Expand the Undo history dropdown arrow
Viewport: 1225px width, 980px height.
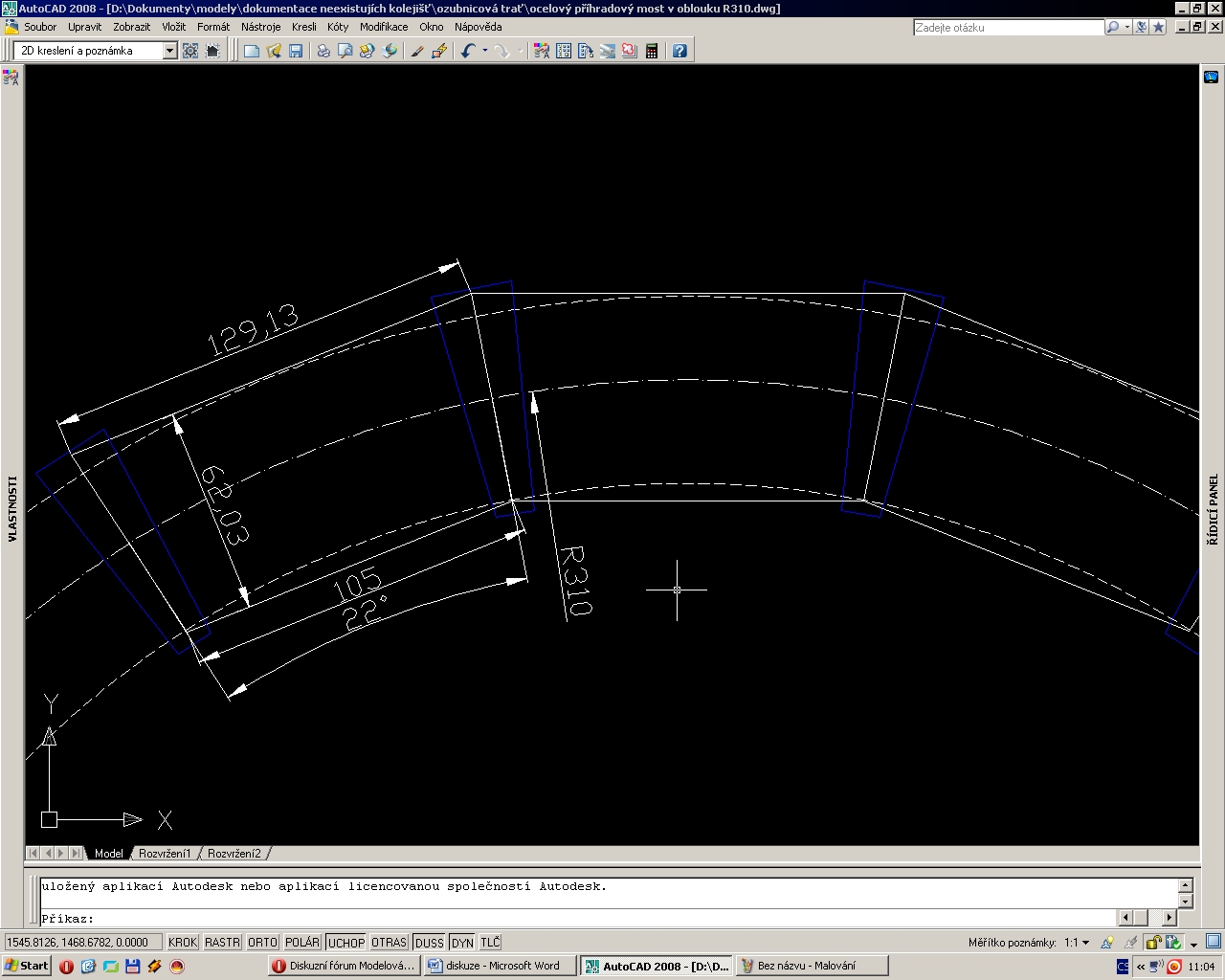click(484, 51)
